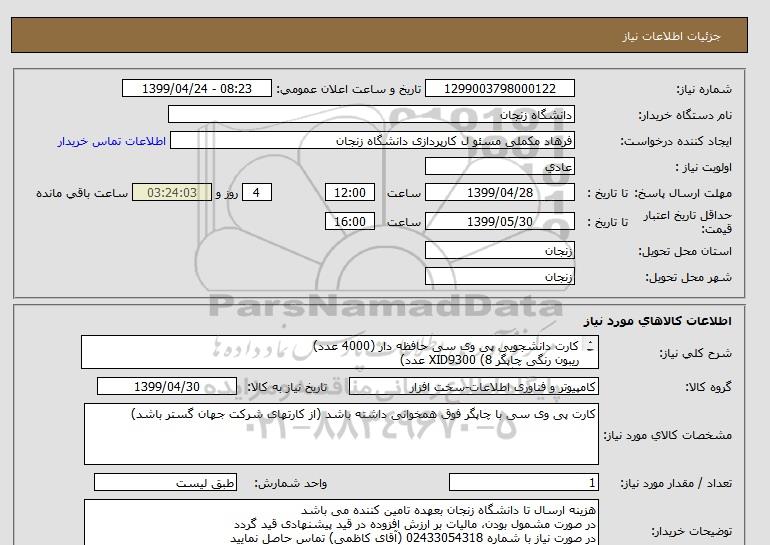Image resolution: width=770 pixels, height=545 pixels.
Task: Click the delivery city field زنجان
Action: pyautogui.click(x=499, y=276)
